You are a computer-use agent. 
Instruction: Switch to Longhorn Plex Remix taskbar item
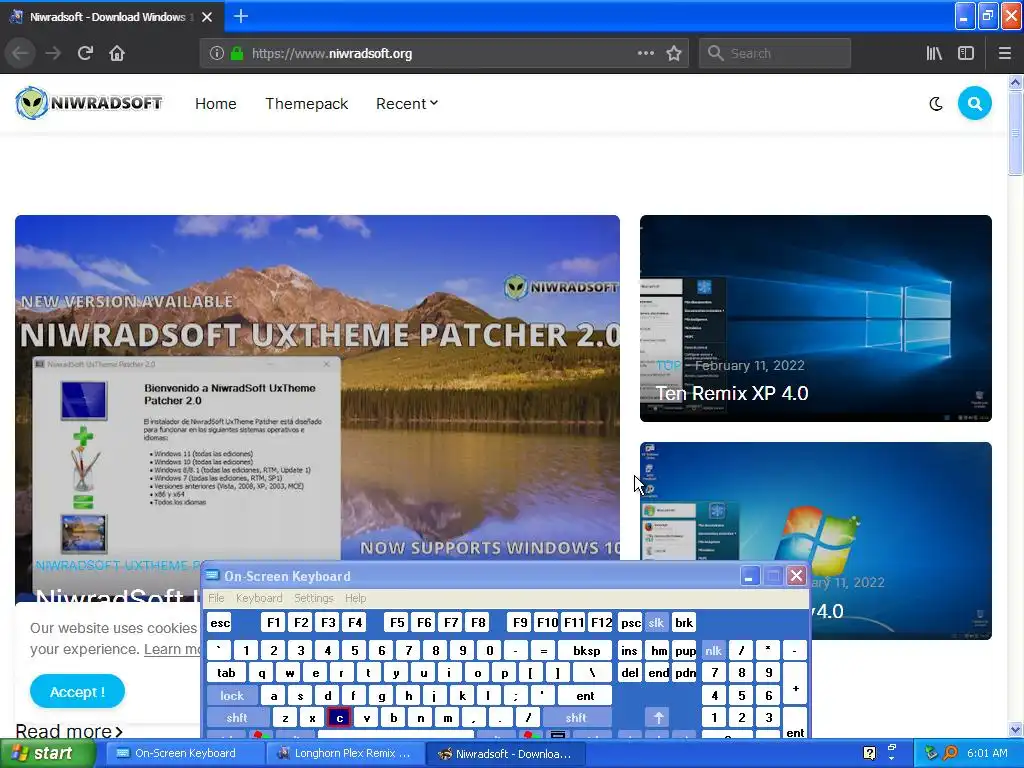pos(346,753)
